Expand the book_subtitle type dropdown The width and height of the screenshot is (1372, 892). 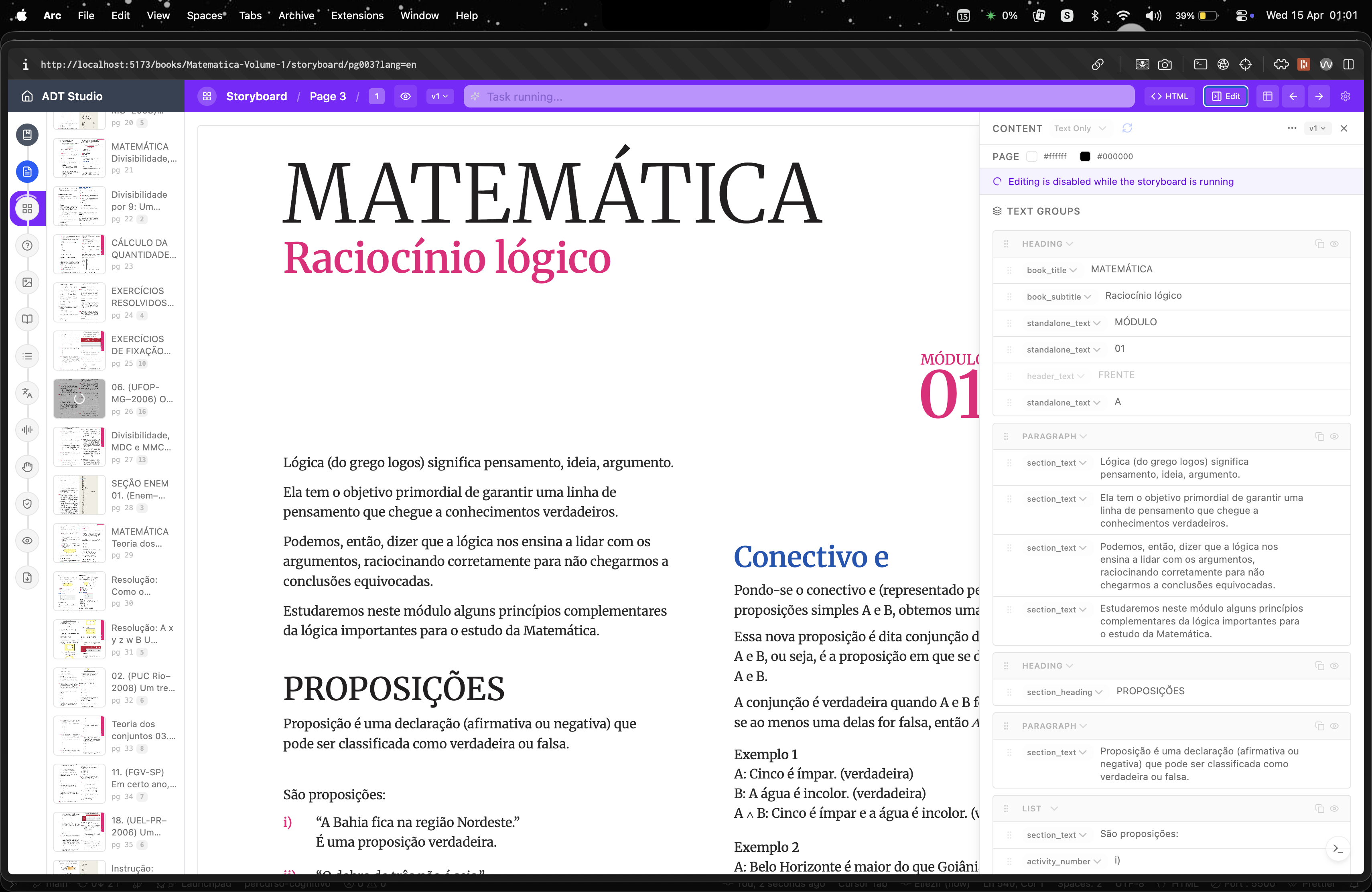pyautogui.click(x=1058, y=297)
